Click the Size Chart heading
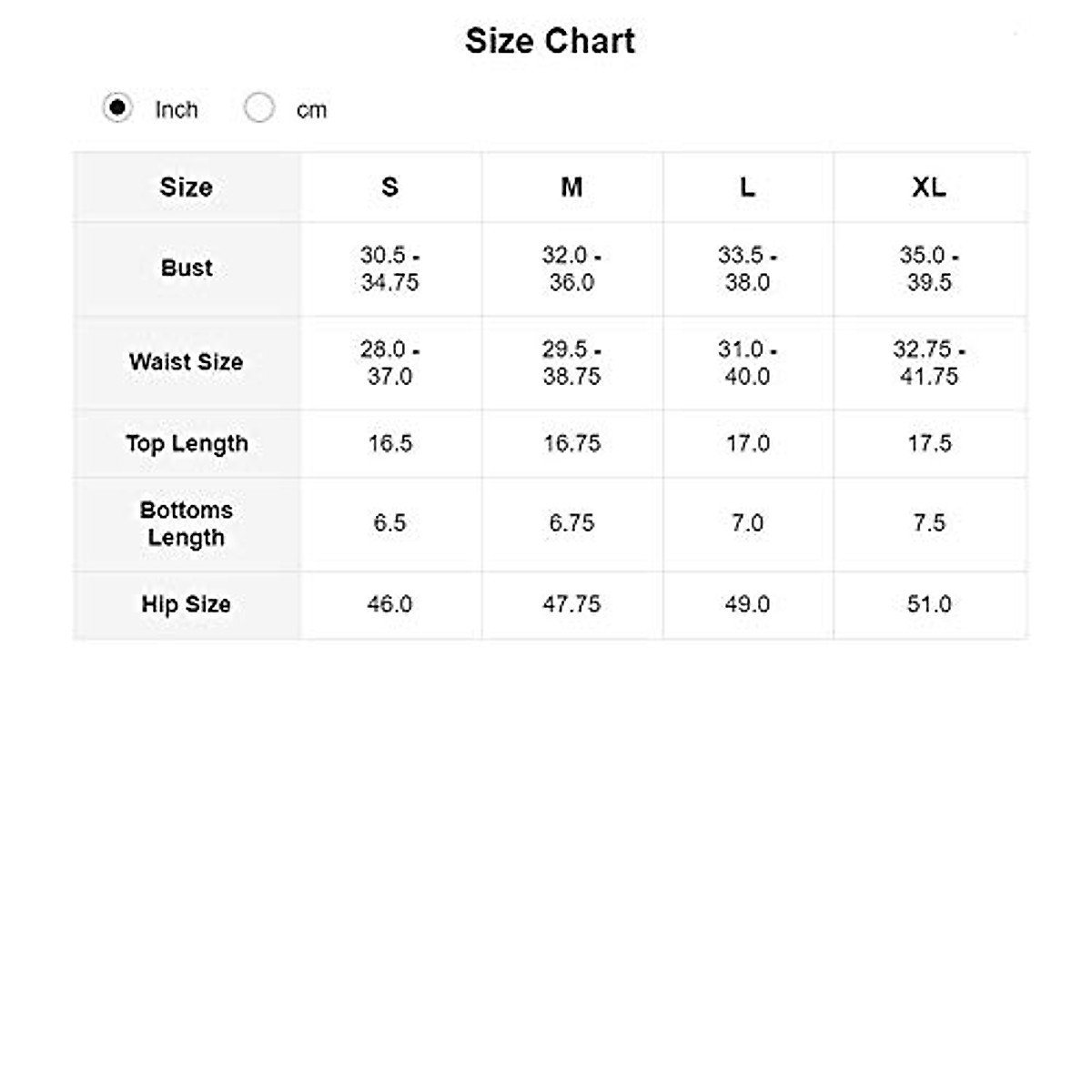This screenshot has height=1092, width=1092. (550, 41)
